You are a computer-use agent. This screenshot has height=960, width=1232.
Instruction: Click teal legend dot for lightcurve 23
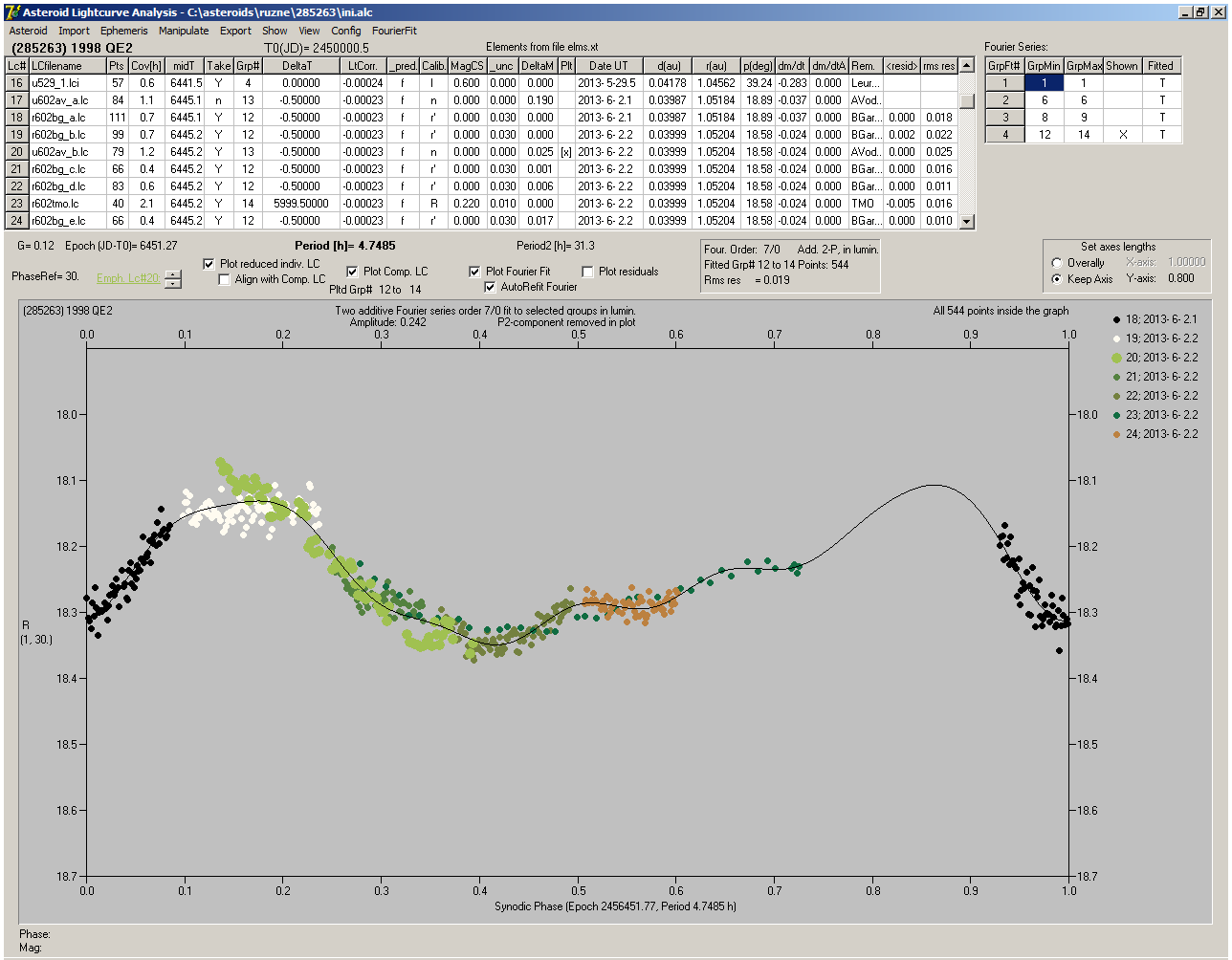[1116, 415]
